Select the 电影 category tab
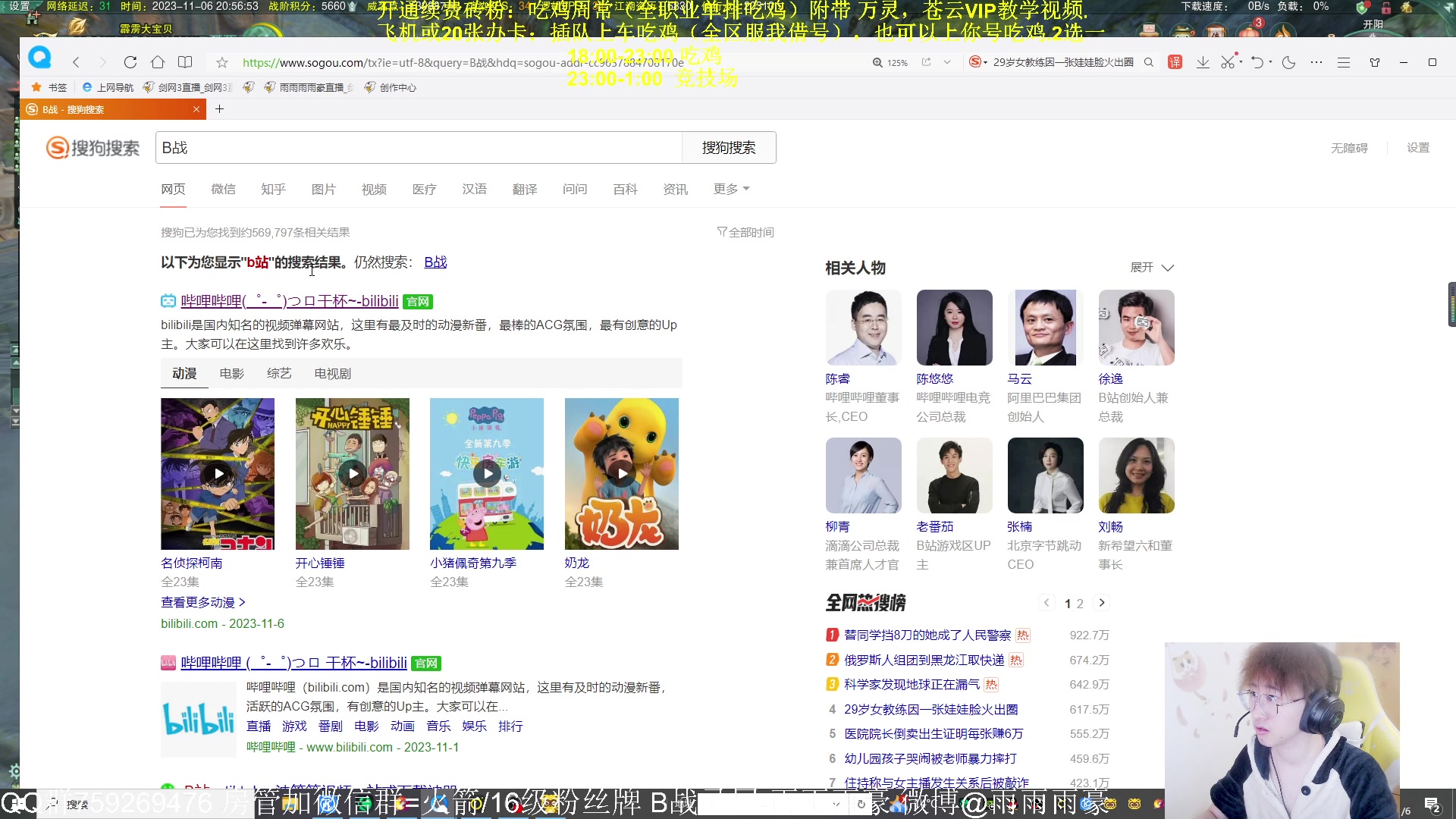The width and height of the screenshot is (1456, 819). [x=232, y=374]
